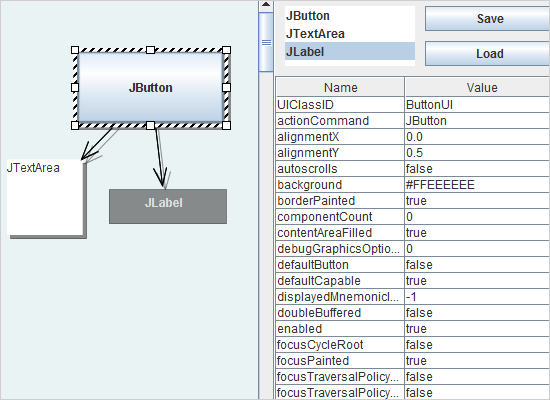Click the actionCommand property name
Image resolution: width=550 pixels, height=400 pixels.
point(340,121)
